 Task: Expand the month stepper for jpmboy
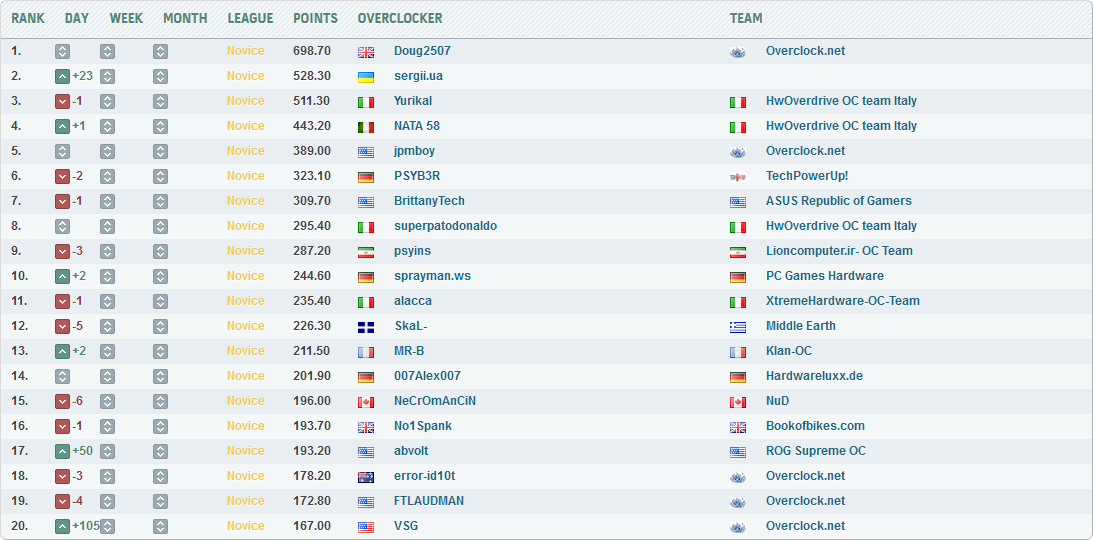(160, 151)
